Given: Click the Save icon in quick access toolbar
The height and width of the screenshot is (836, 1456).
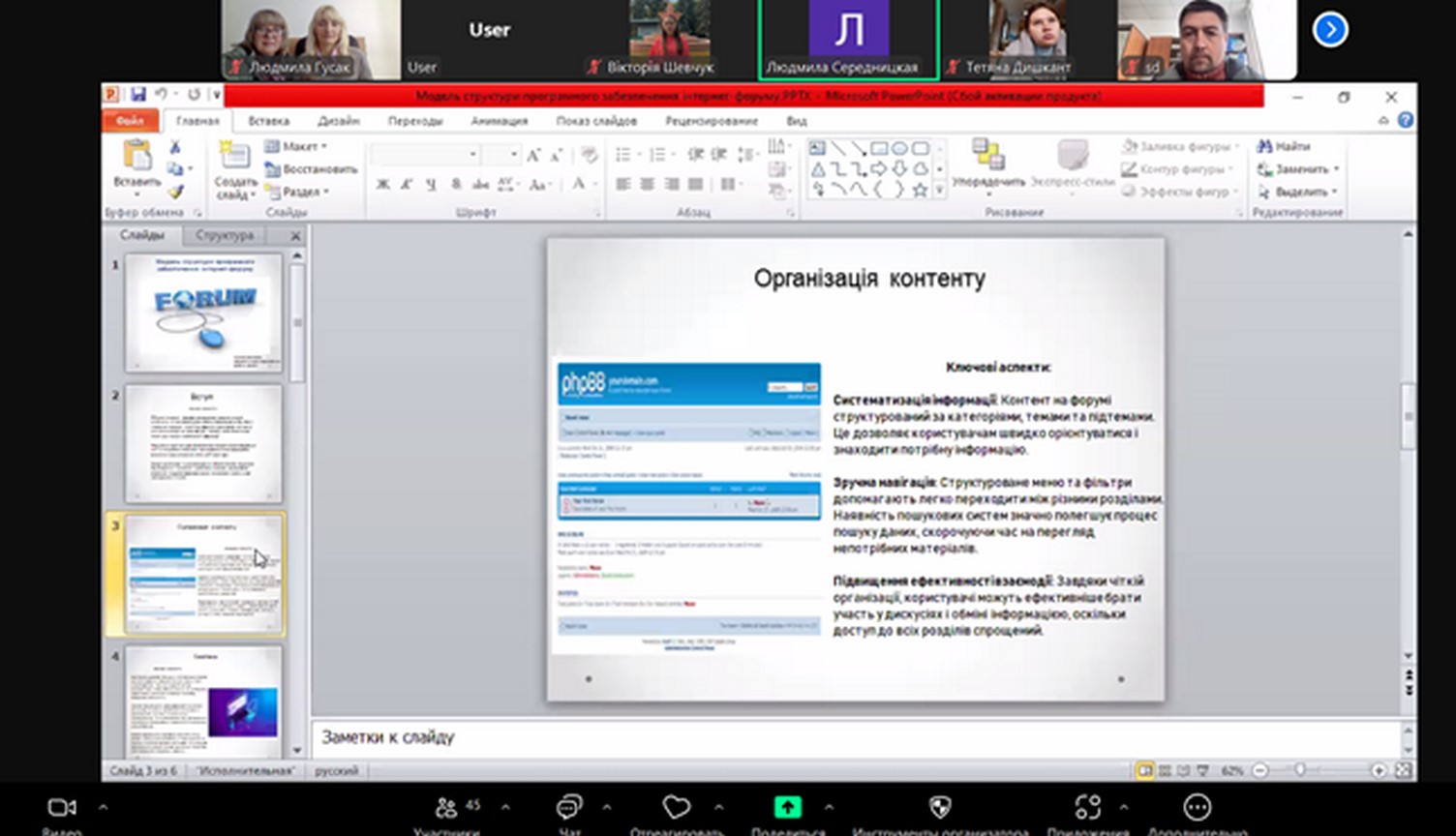Looking at the screenshot, I should (x=138, y=95).
